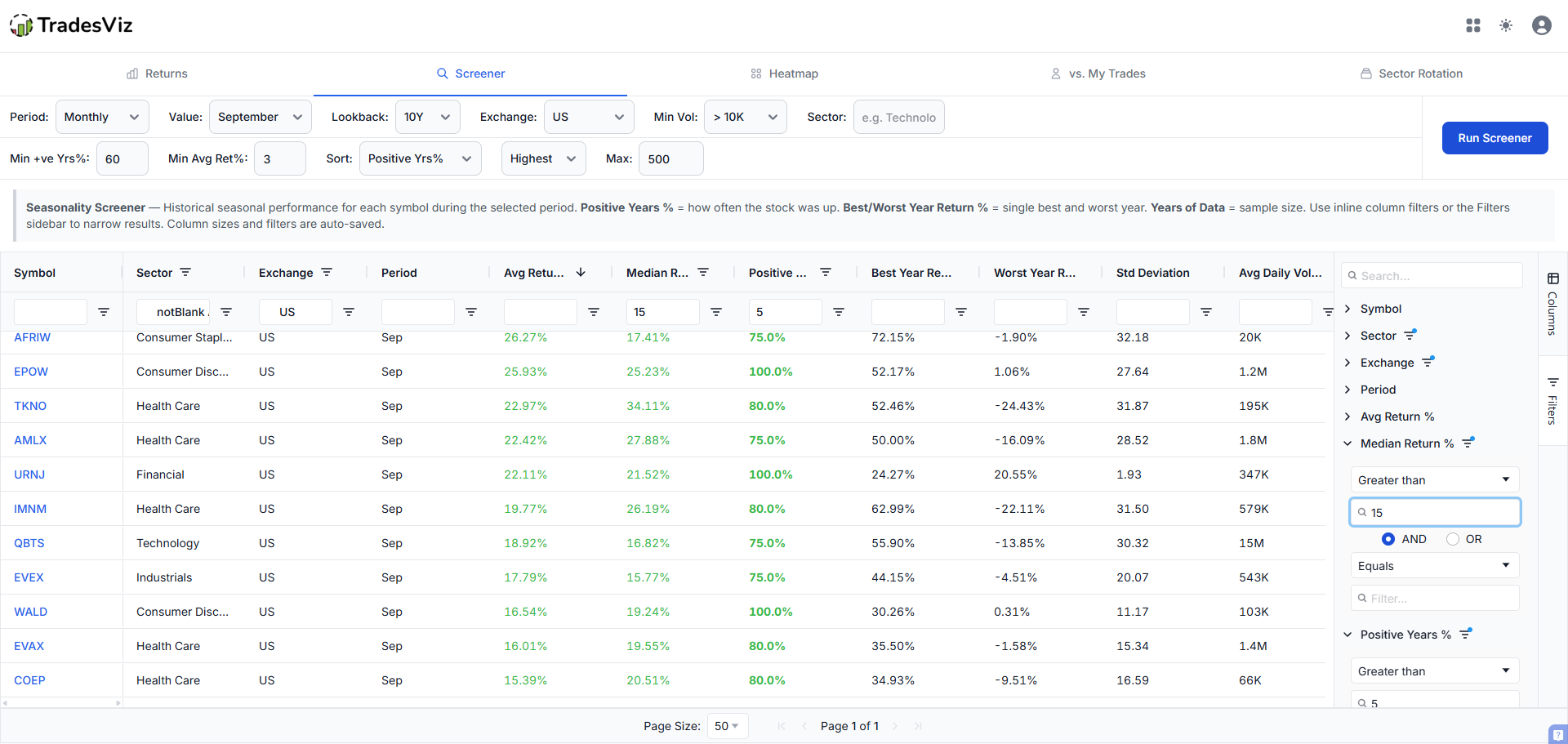Open the Sort dropdown showing Positive Yrs%
This screenshot has width=1568, height=744.
pyautogui.click(x=421, y=158)
